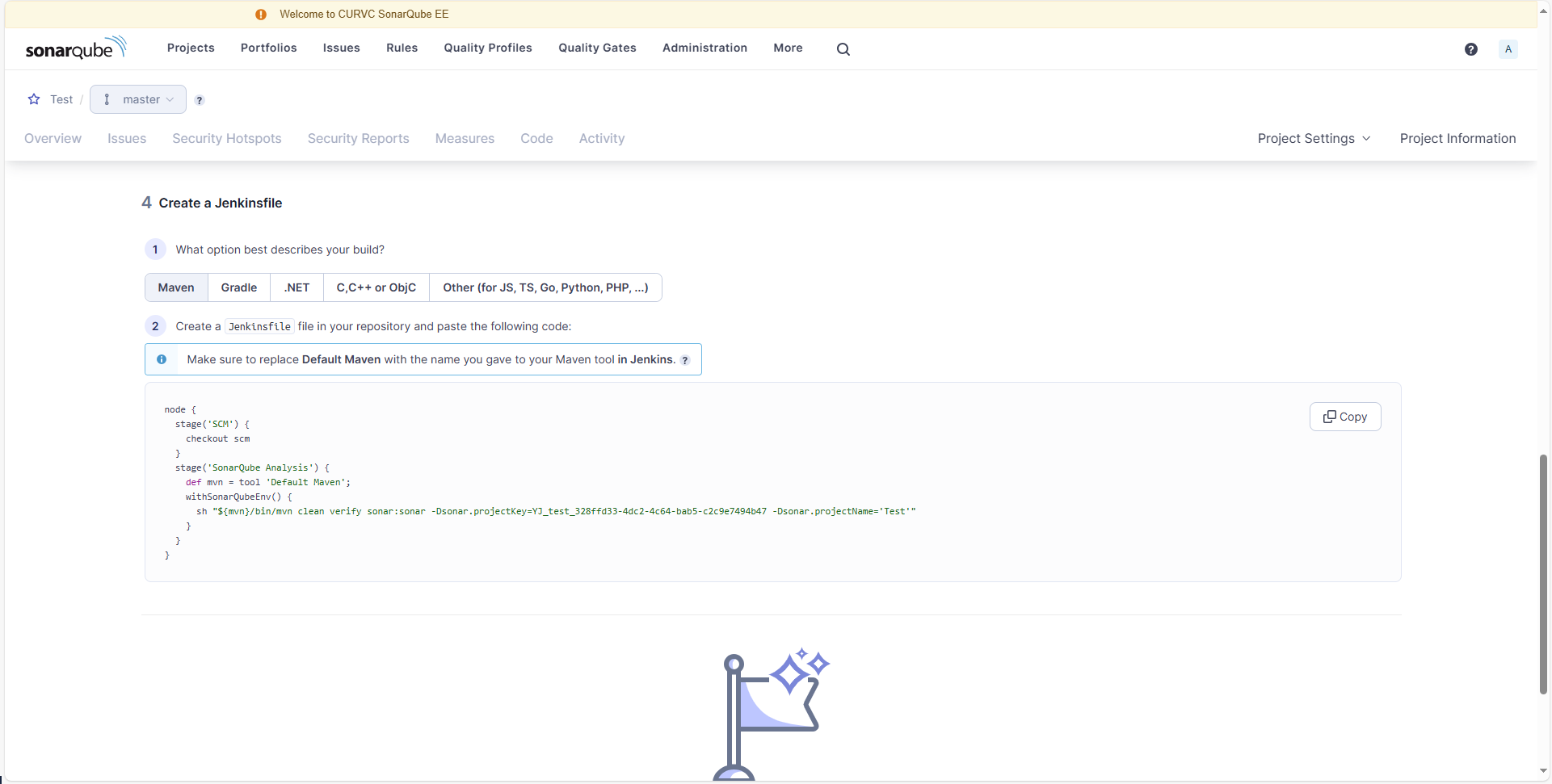Expand the Project Settings menu
Image resolution: width=1552 pixels, height=784 pixels.
tap(1314, 138)
